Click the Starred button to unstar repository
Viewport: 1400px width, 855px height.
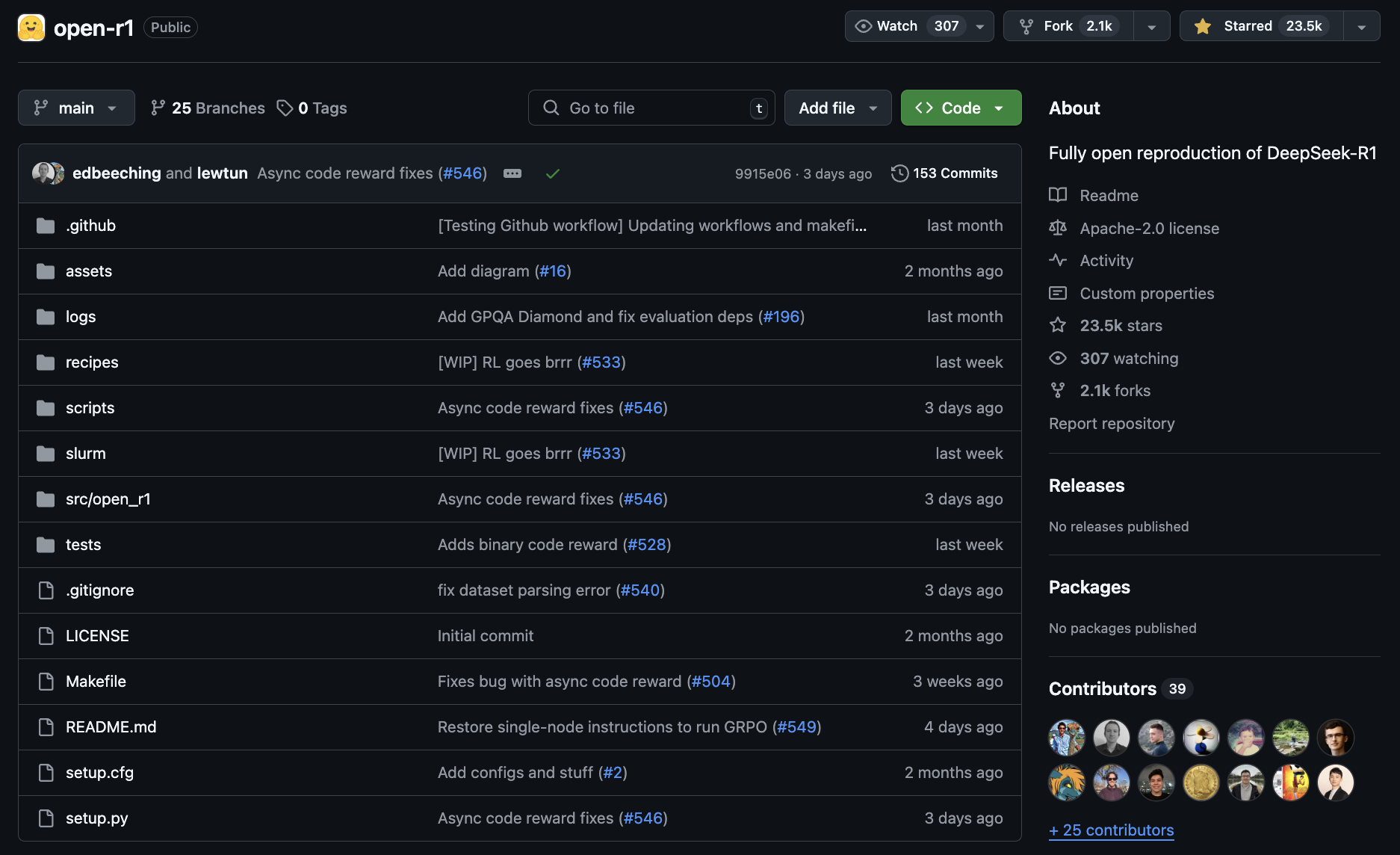coord(1262,26)
